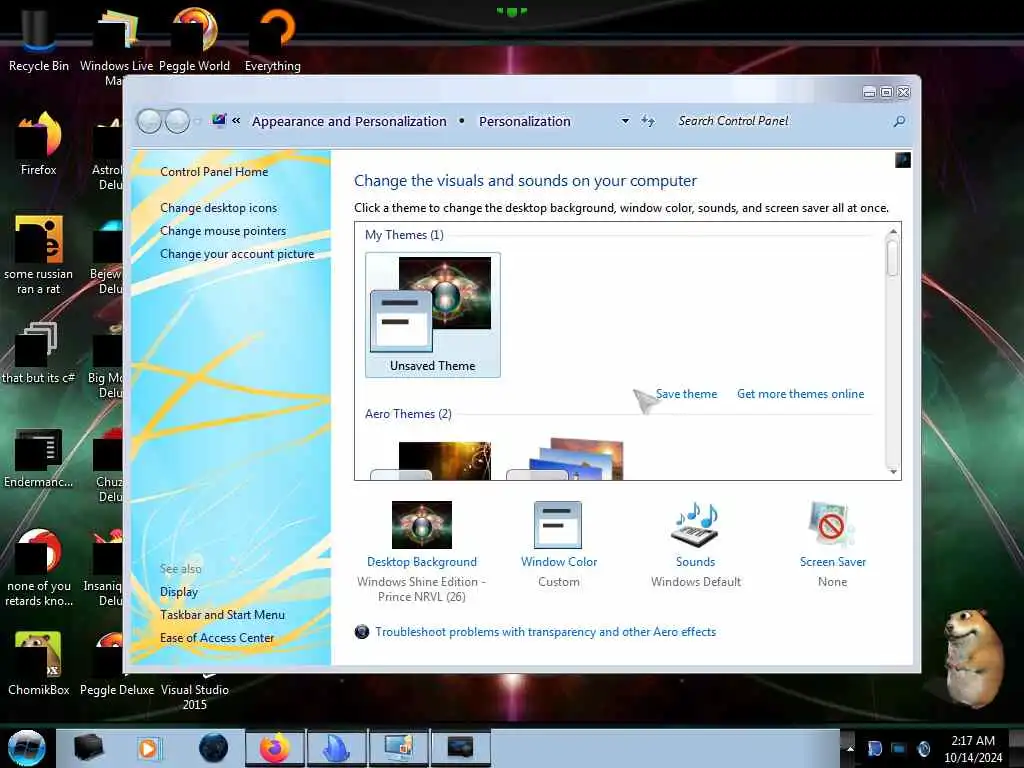The width and height of the screenshot is (1024, 768).
Task: Click the refresh icon in address bar
Action: point(647,121)
